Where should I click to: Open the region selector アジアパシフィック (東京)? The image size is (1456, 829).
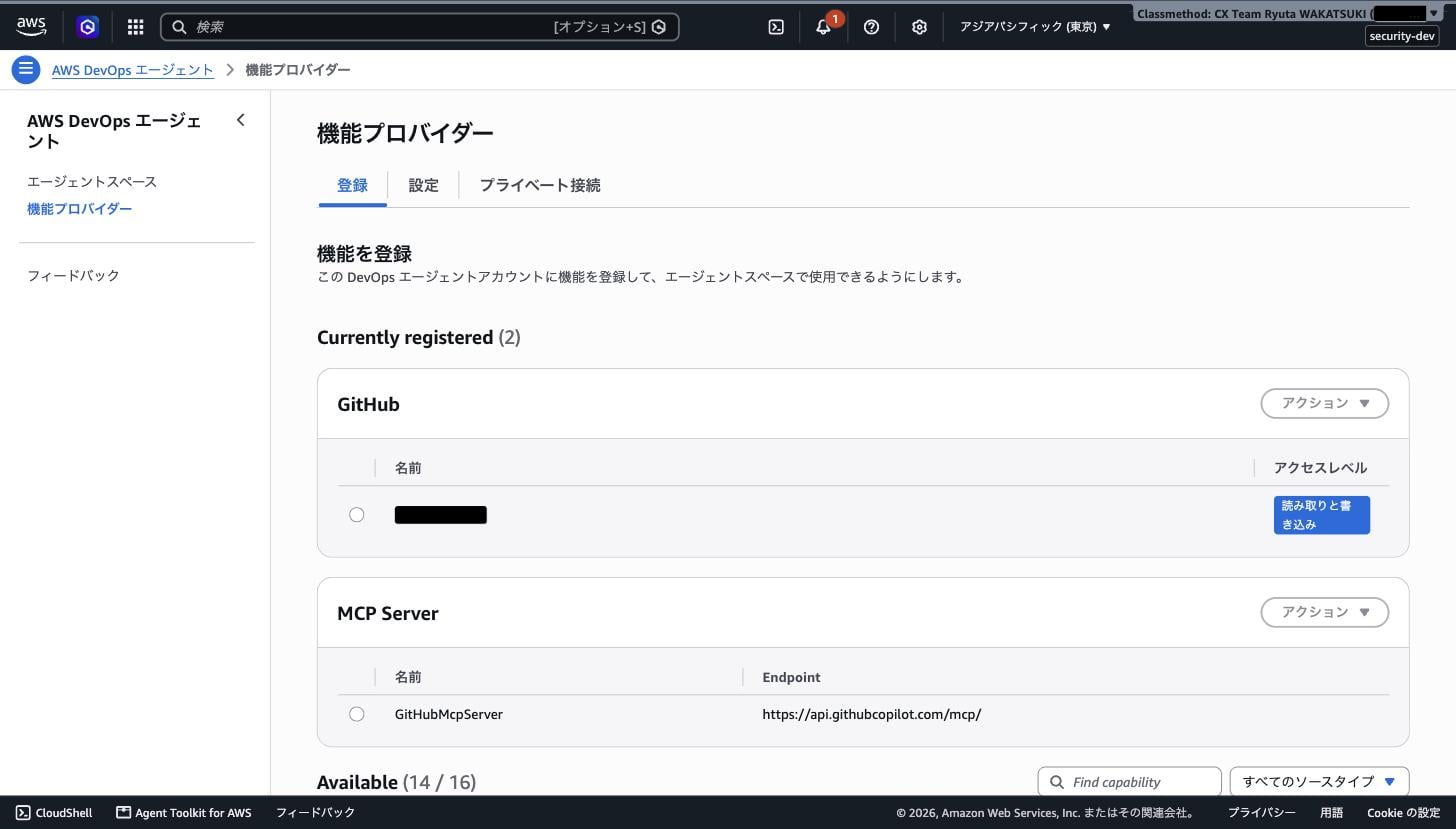tap(1035, 27)
